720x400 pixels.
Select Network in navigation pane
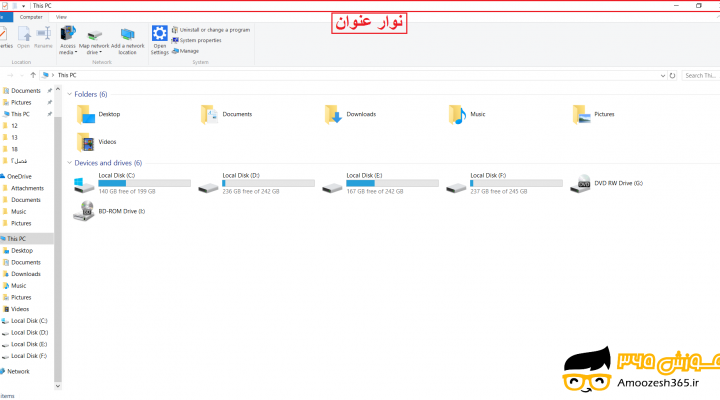click(x=18, y=372)
